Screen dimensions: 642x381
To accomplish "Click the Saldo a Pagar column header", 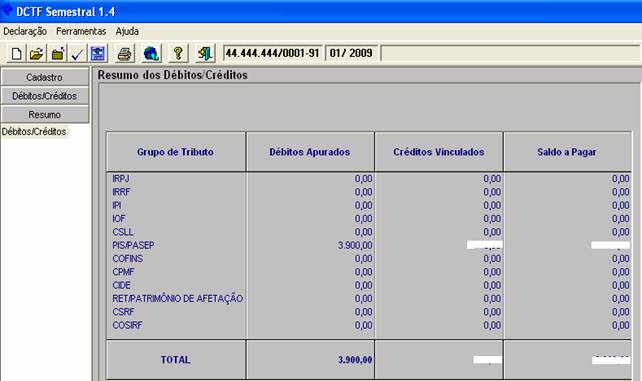I will point(567,152).
